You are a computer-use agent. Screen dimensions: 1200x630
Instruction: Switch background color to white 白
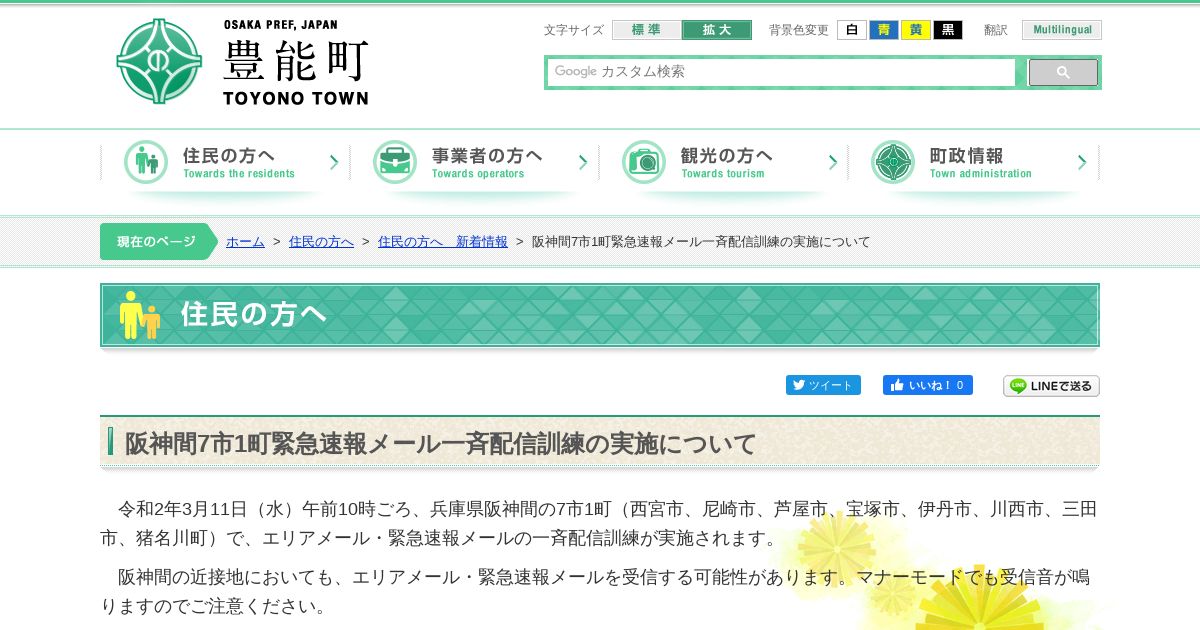tap(852, 30)
